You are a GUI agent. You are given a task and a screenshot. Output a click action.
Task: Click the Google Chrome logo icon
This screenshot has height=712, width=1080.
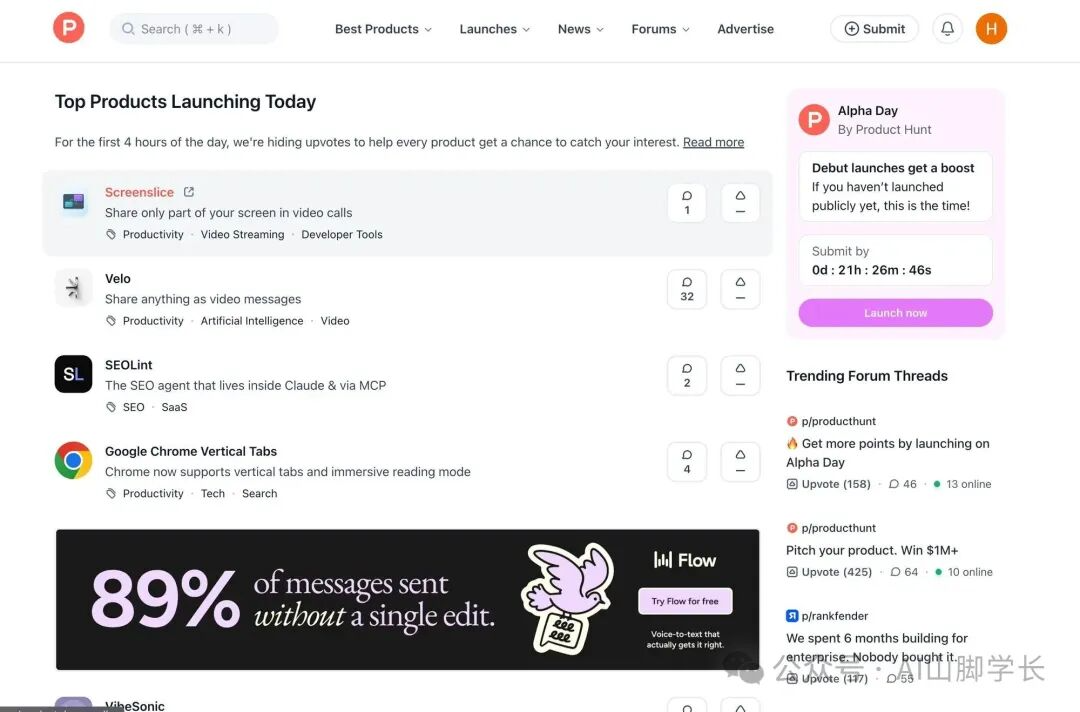[x=73, y=461]
